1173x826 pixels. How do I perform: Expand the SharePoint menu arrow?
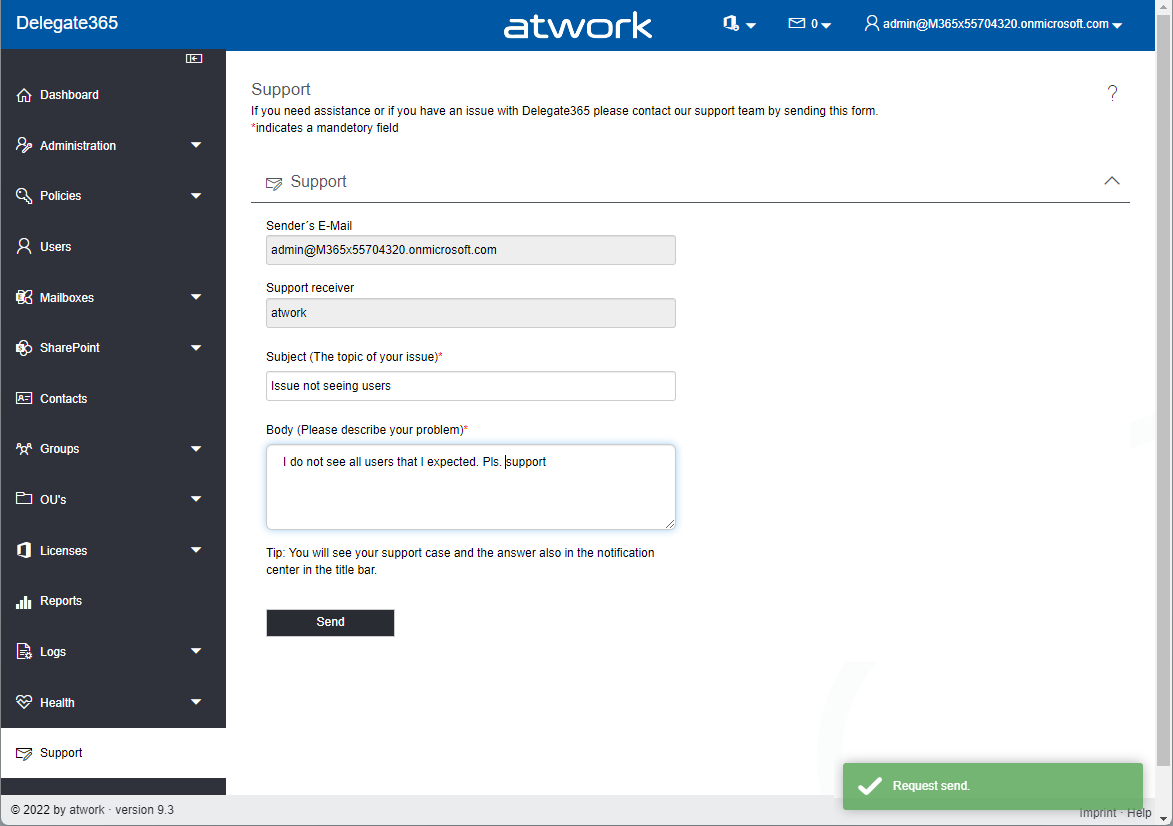[196, 348]
